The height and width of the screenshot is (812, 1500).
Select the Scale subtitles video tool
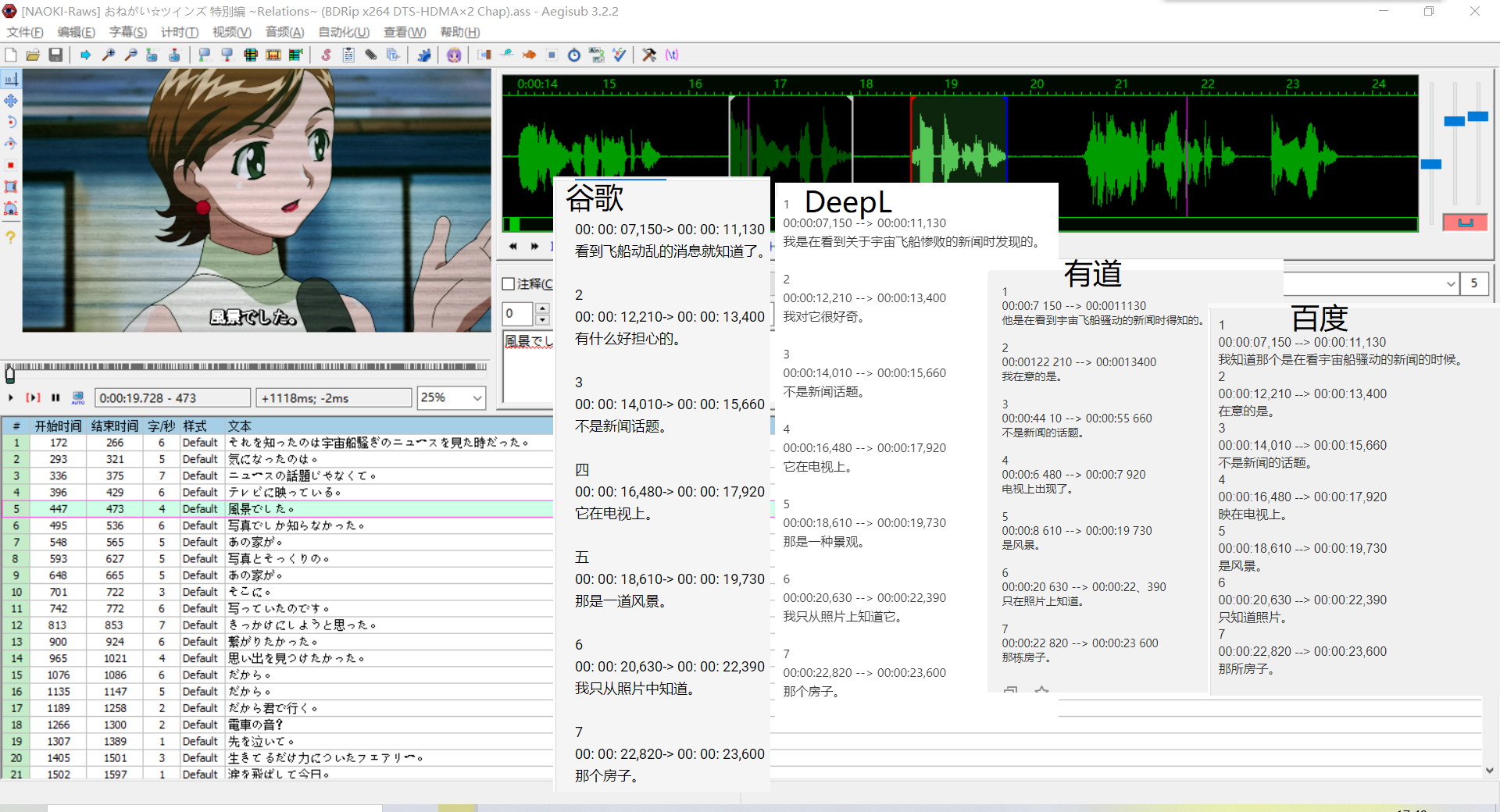tap(11, 166)
